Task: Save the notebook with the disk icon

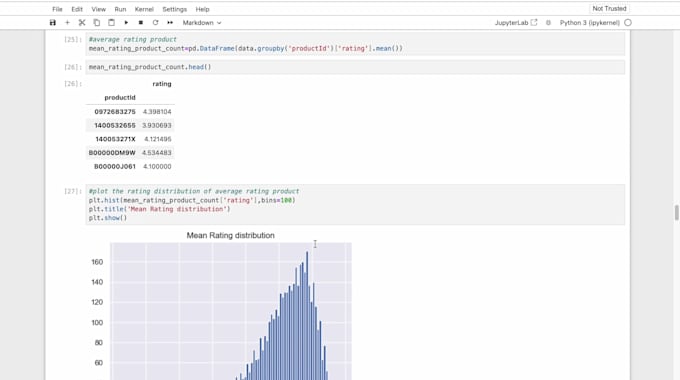Action: [52, 23]
